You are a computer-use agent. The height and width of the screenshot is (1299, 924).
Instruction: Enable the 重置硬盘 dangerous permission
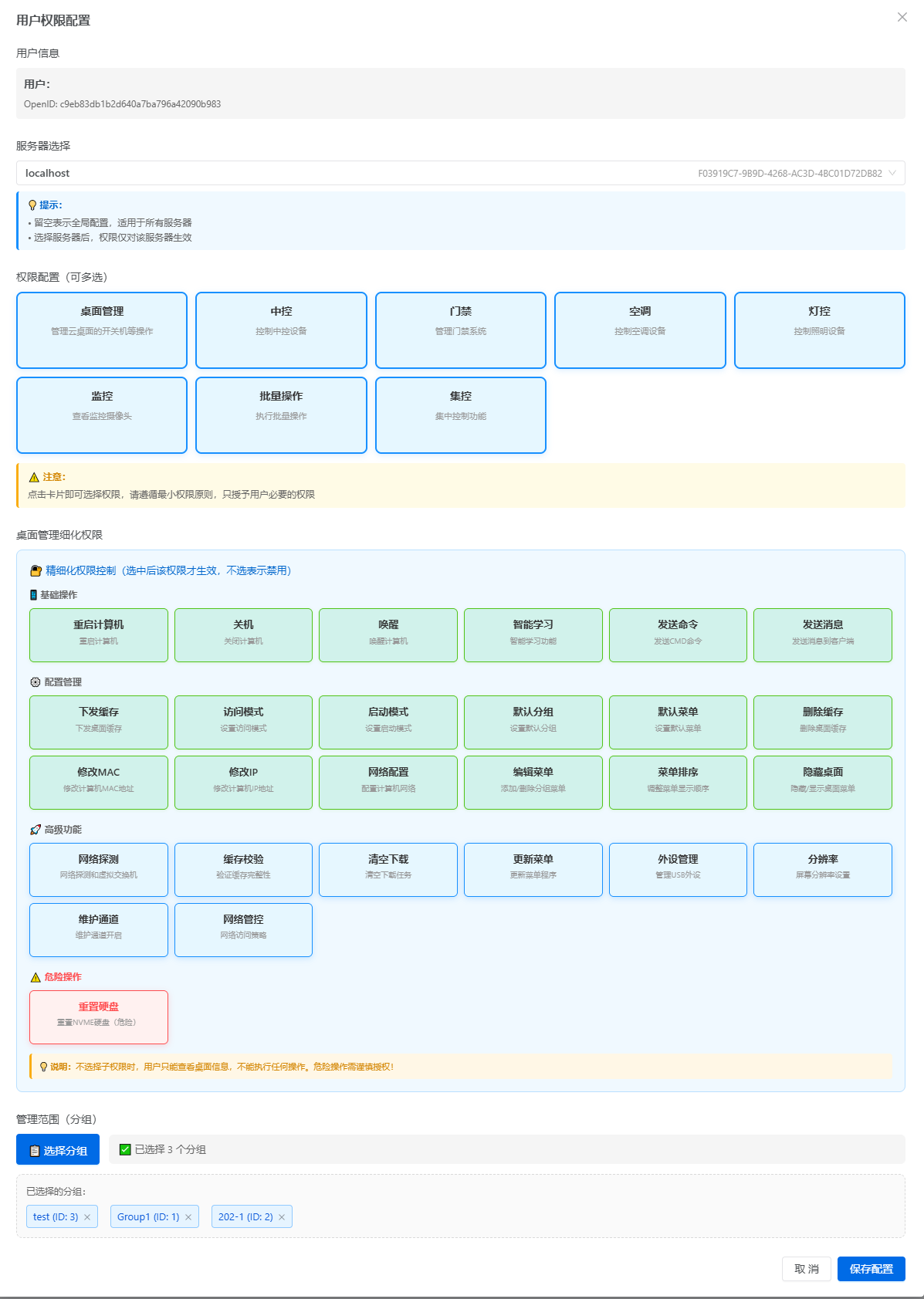(x=99, y=1017)
